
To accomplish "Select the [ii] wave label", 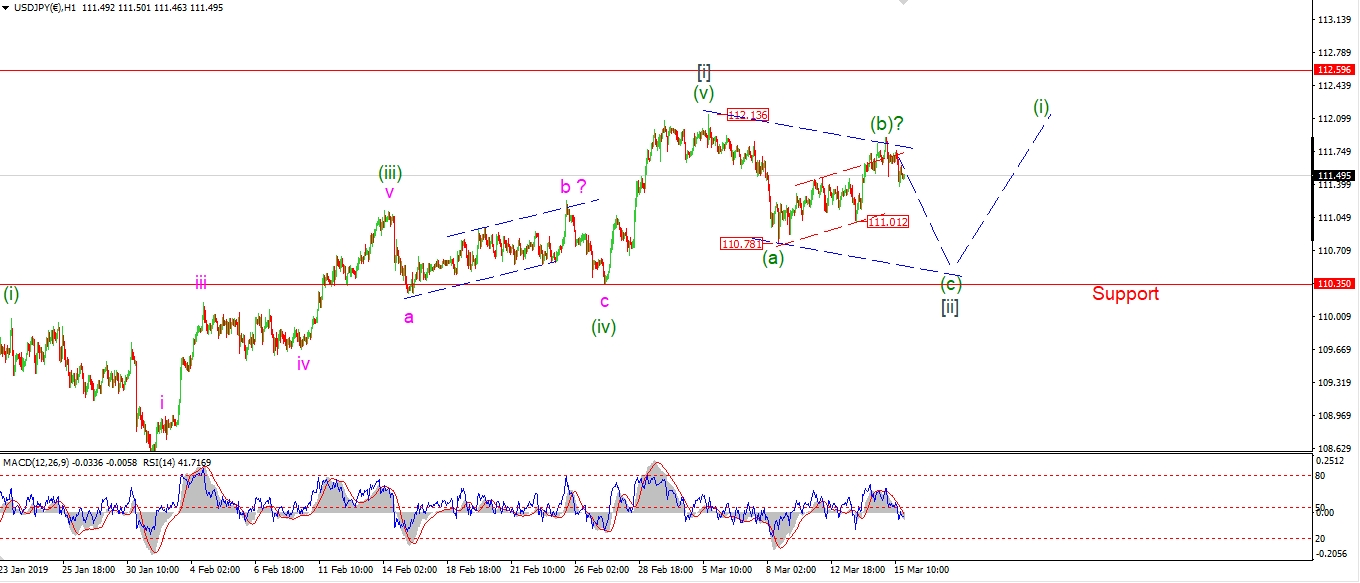I will [949, 307].
